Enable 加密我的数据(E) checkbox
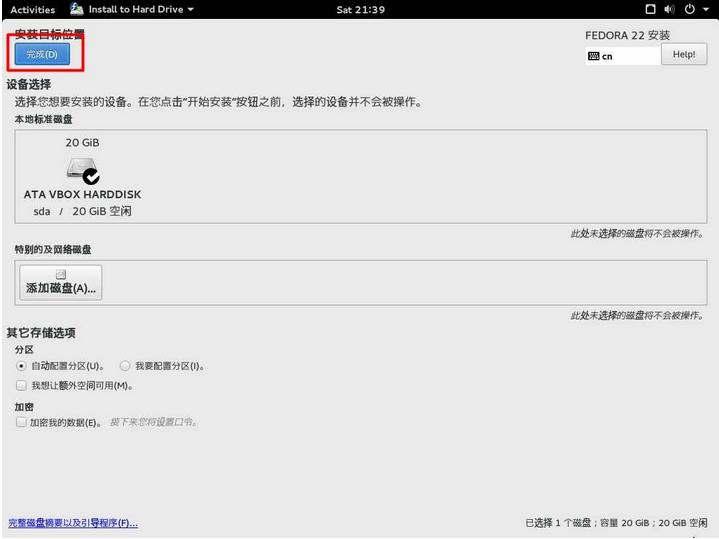Viewport: 719px width, 539px height. [21, 422]
